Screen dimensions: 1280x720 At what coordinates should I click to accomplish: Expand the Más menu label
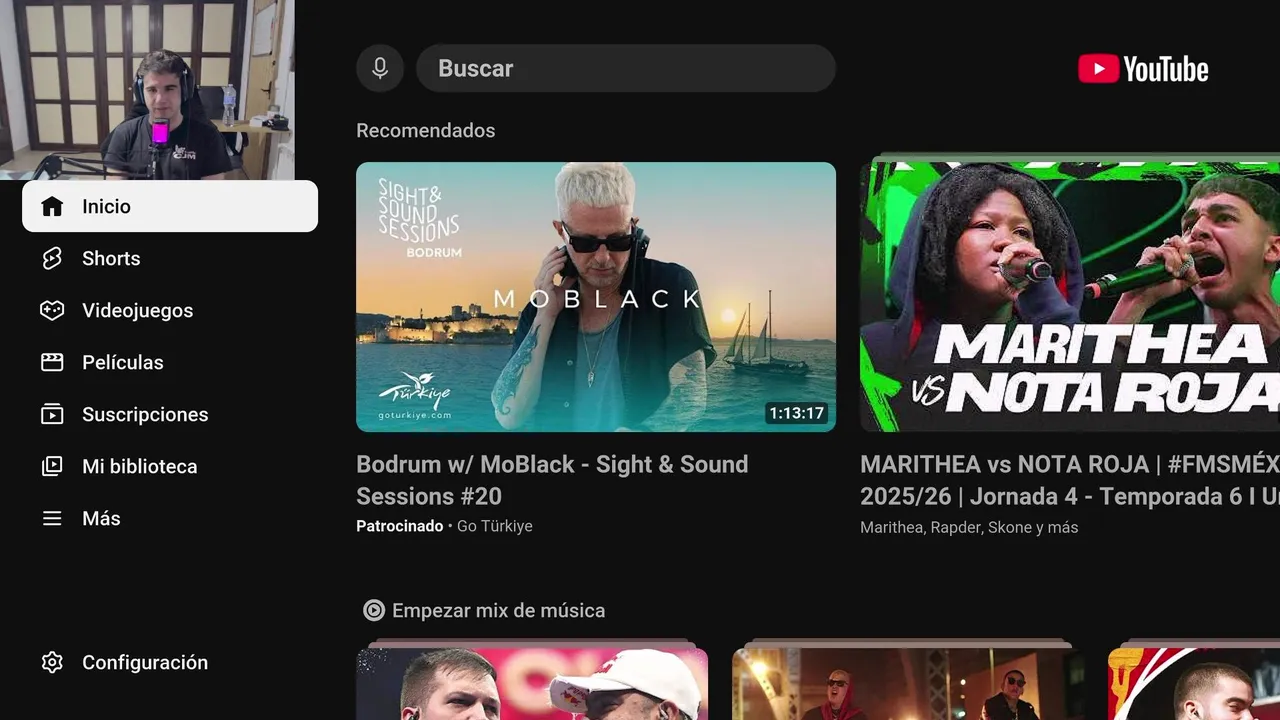tap(101, 518)
